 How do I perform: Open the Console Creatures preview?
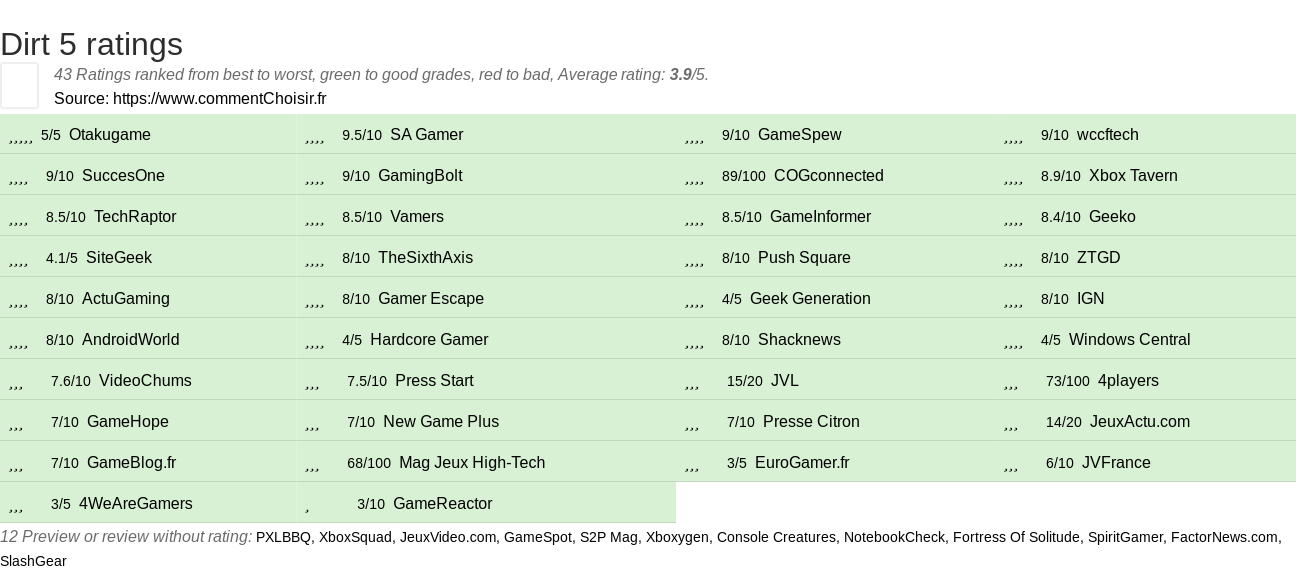coord(776,537)
